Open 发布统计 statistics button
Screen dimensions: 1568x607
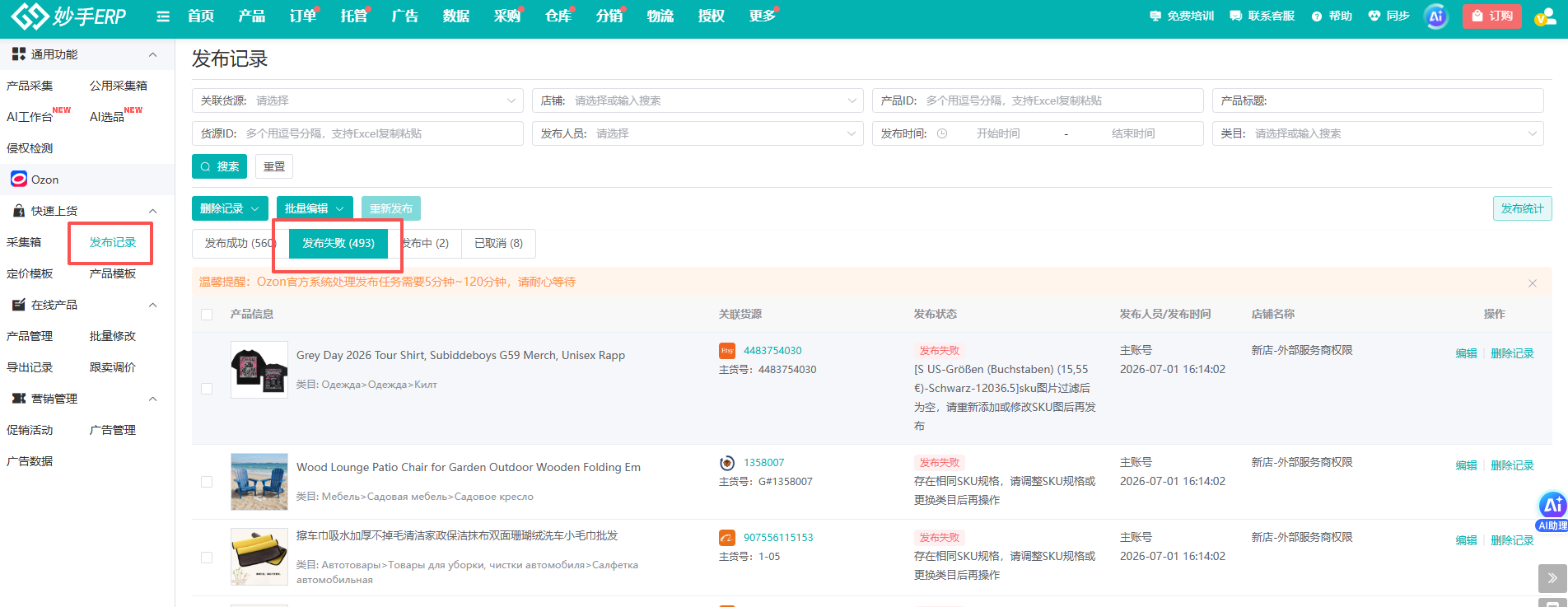(x=1523, y=208)
